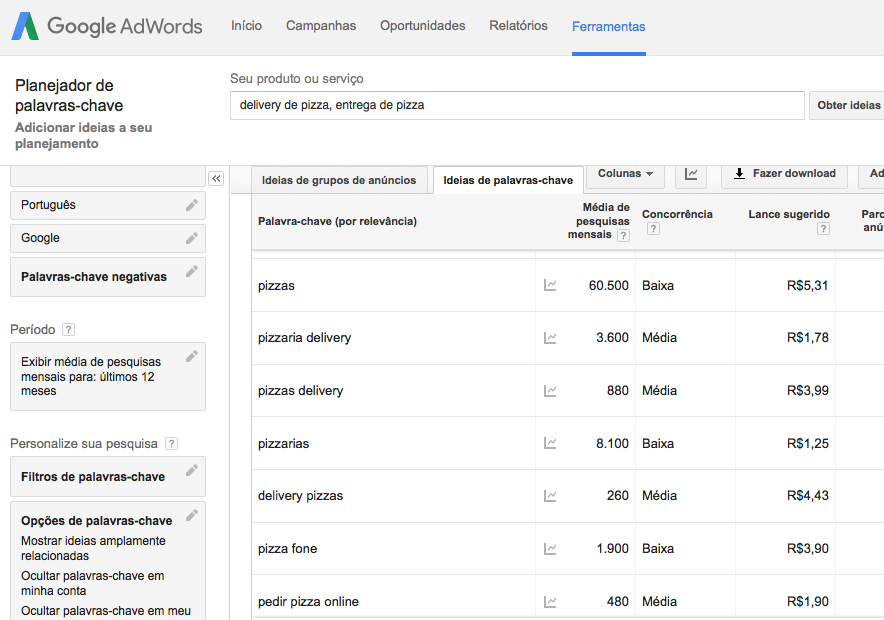Click the trend chart icon for pizzas

tap(550, 285)
